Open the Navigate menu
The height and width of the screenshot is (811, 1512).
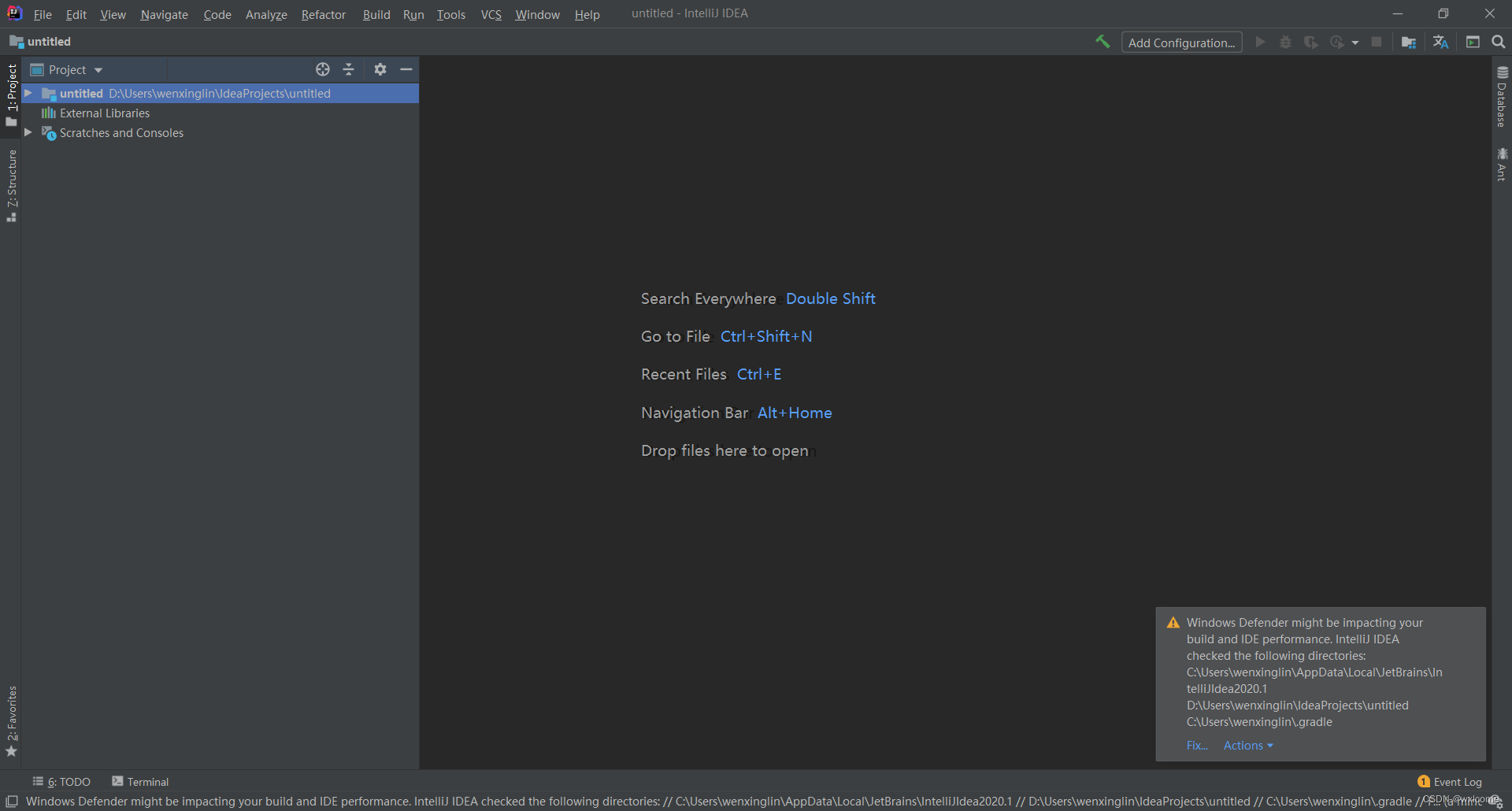pyautogui.click(x=164, y=14)
